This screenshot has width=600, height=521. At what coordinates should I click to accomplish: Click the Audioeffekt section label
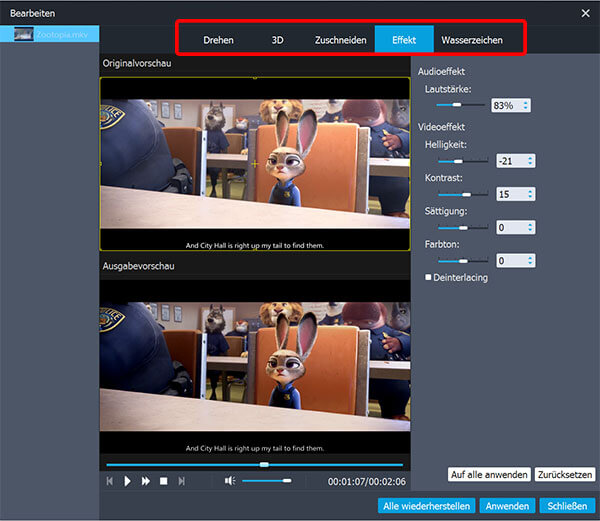tap(441, 72)
